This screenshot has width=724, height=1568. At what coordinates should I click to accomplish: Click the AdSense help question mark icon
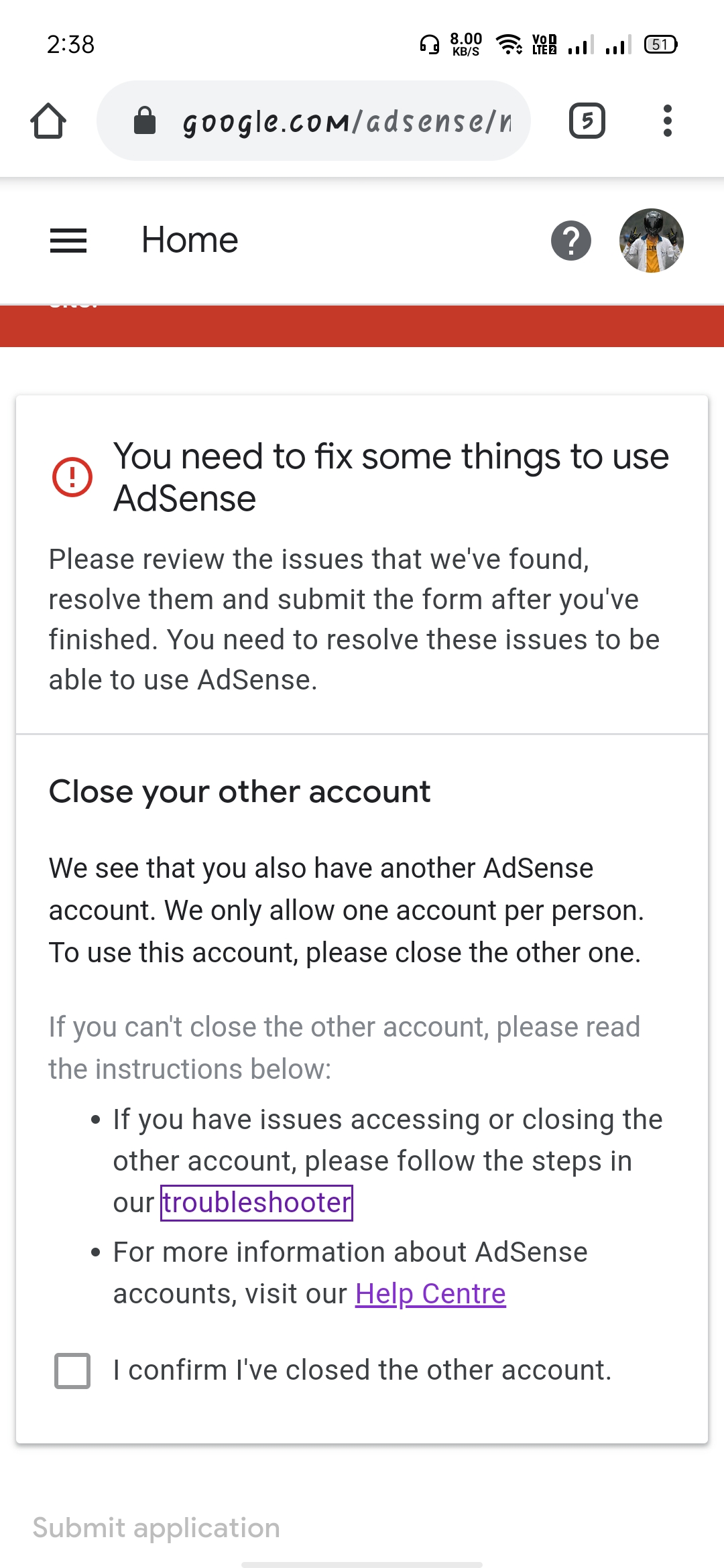pyautogui.click(x=570, y=241)
